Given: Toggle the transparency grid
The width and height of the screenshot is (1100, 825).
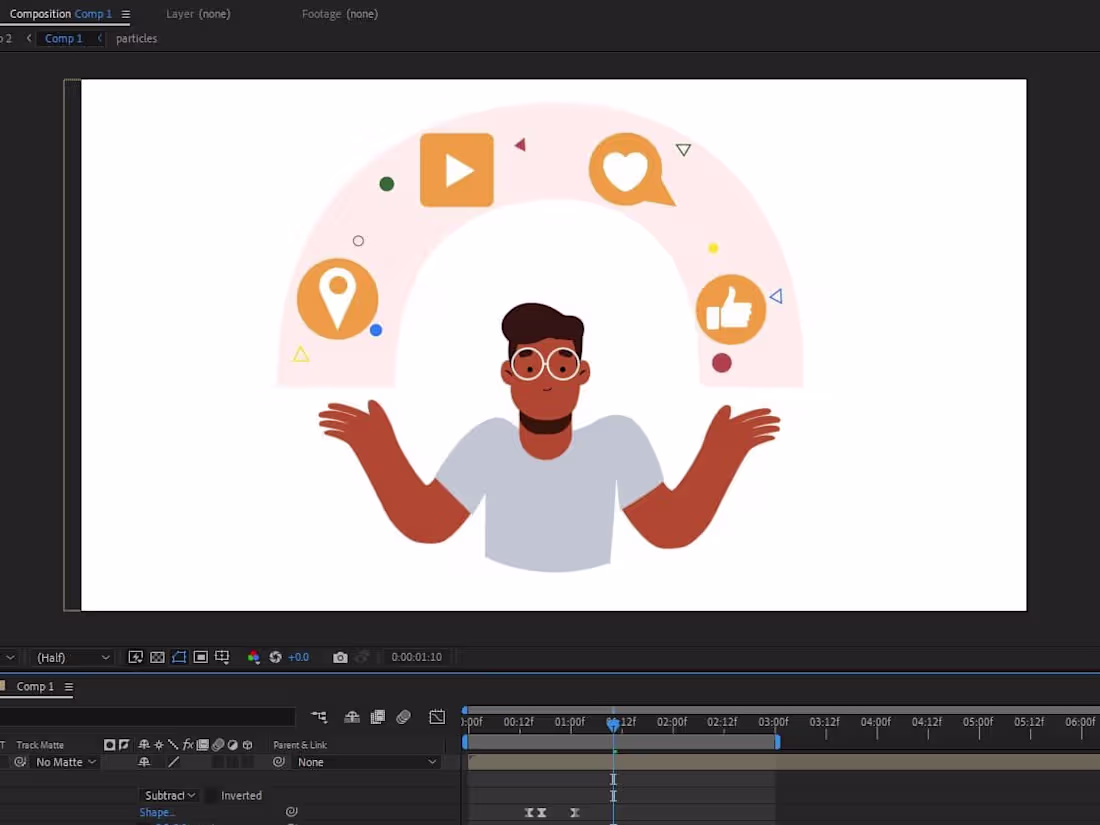Looking at the screenshot, I should pos(157,657).
